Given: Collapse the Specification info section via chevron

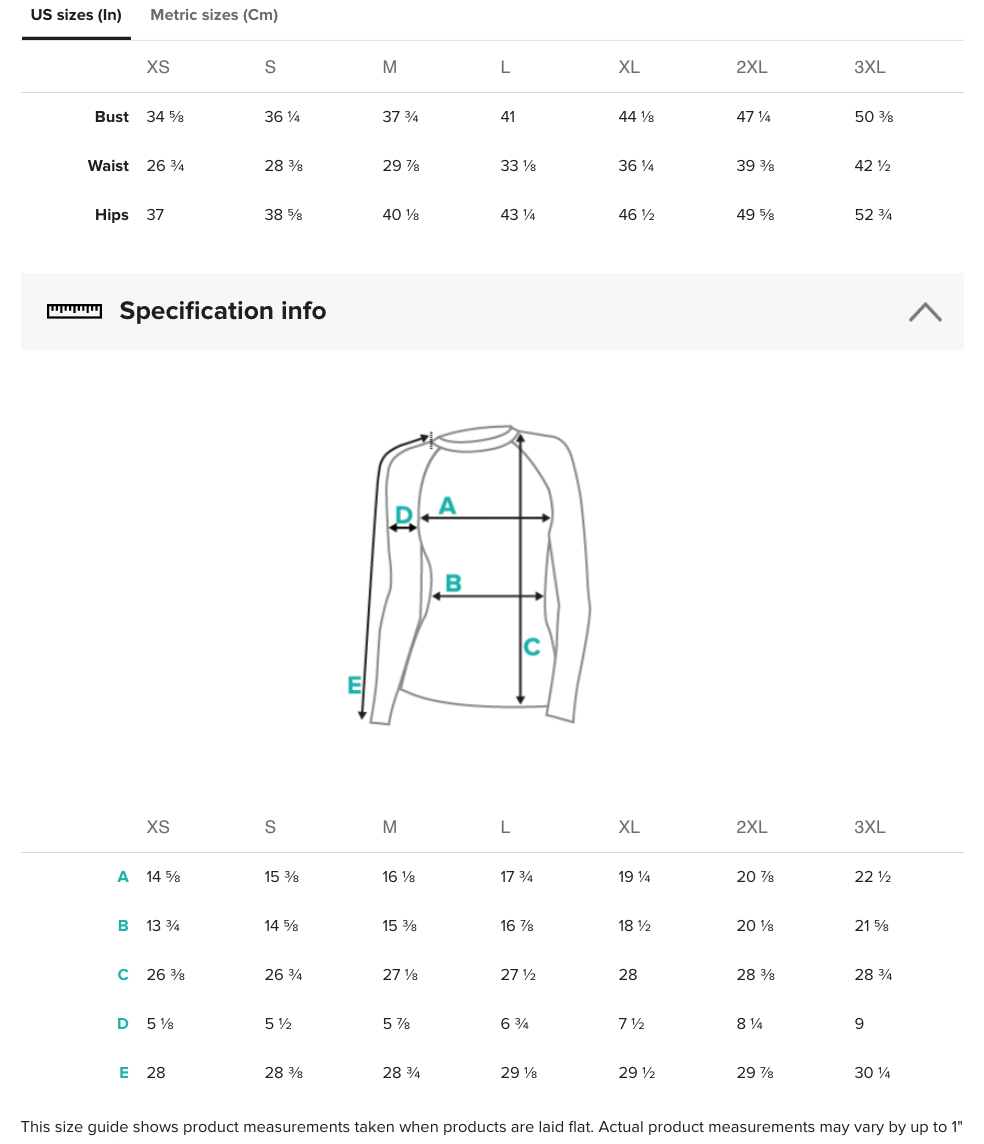Looking at the screenshot, I should (925, 312).
